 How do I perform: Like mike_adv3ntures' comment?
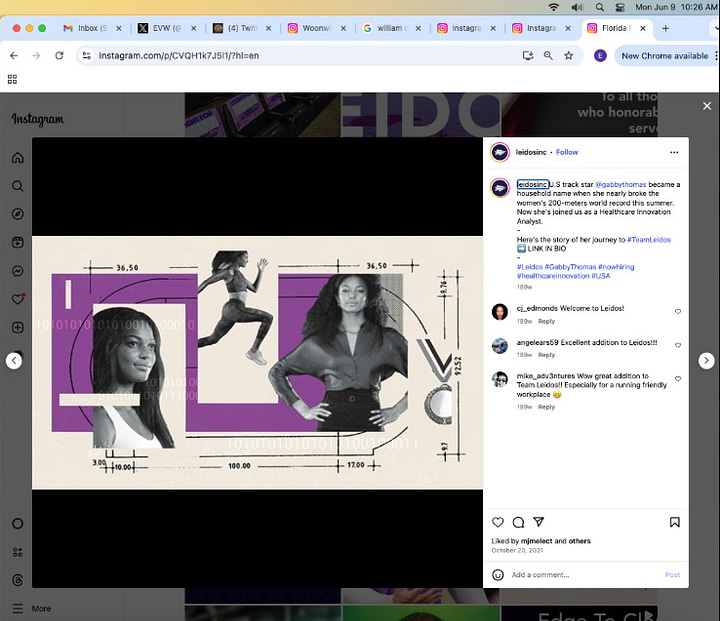click(x=678, y=378)
